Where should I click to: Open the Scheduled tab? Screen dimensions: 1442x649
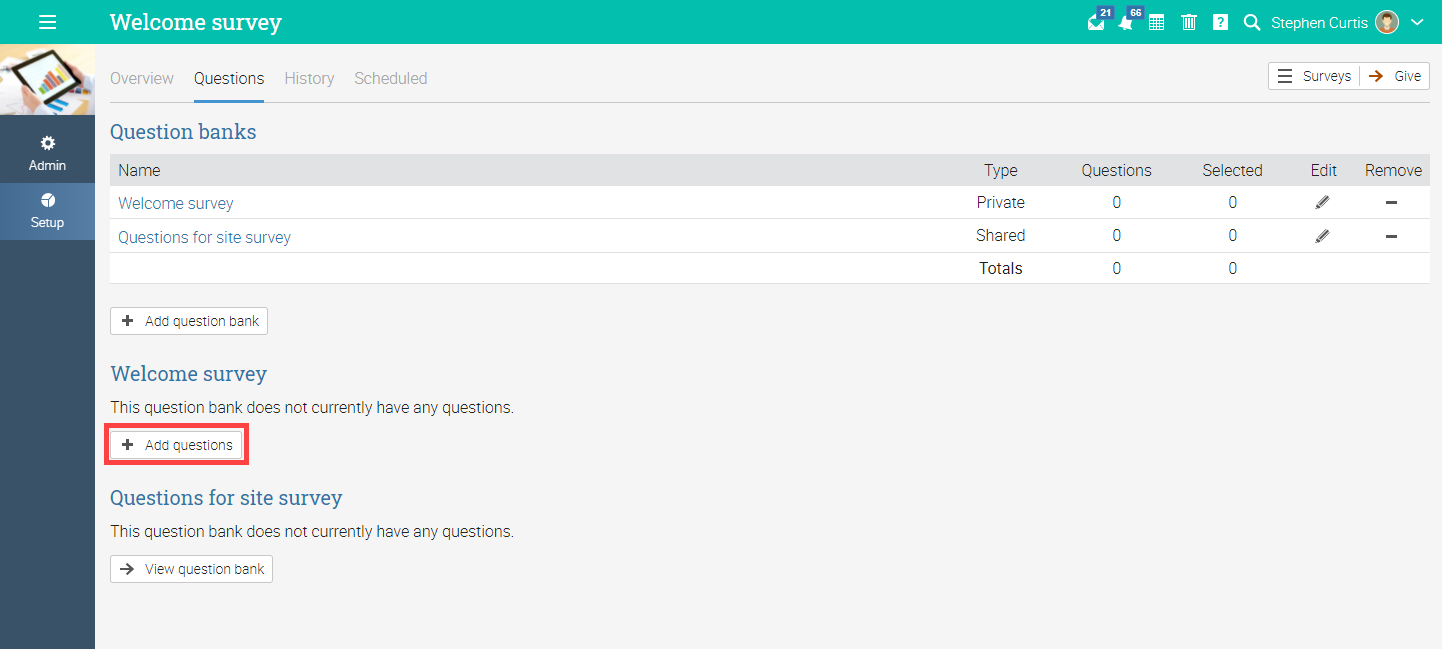[391, 78]
